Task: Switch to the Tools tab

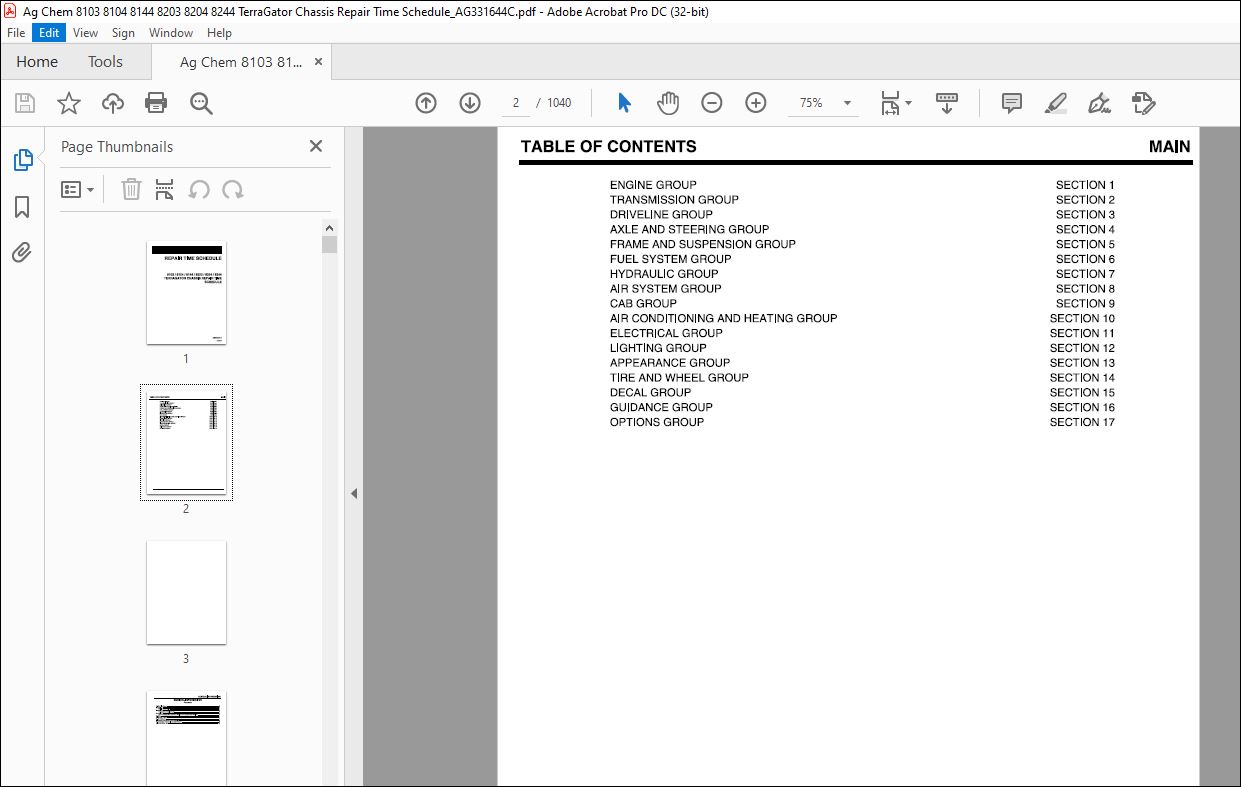Action: click(x=105, y=62)
